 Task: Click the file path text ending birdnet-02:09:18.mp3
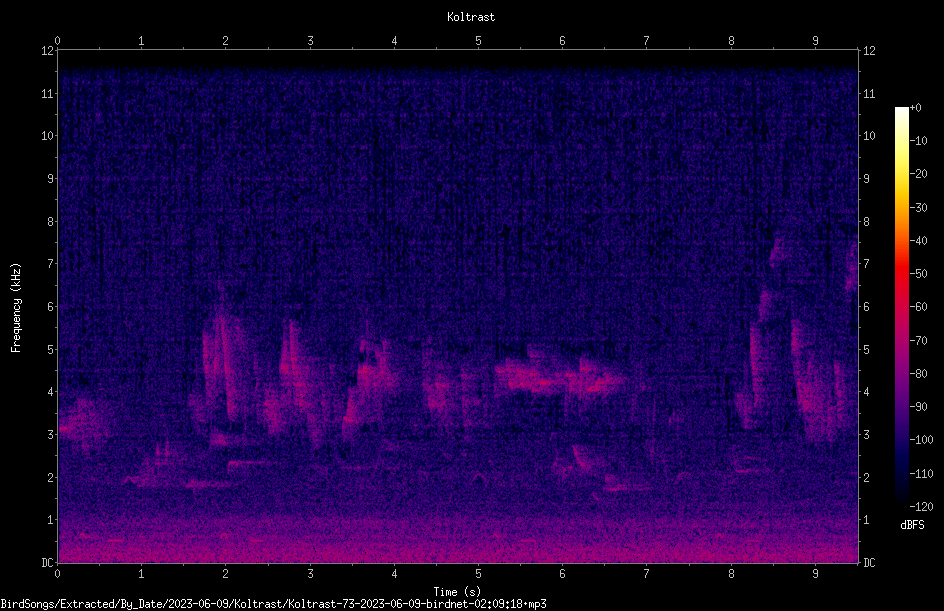tap(273, 604)
